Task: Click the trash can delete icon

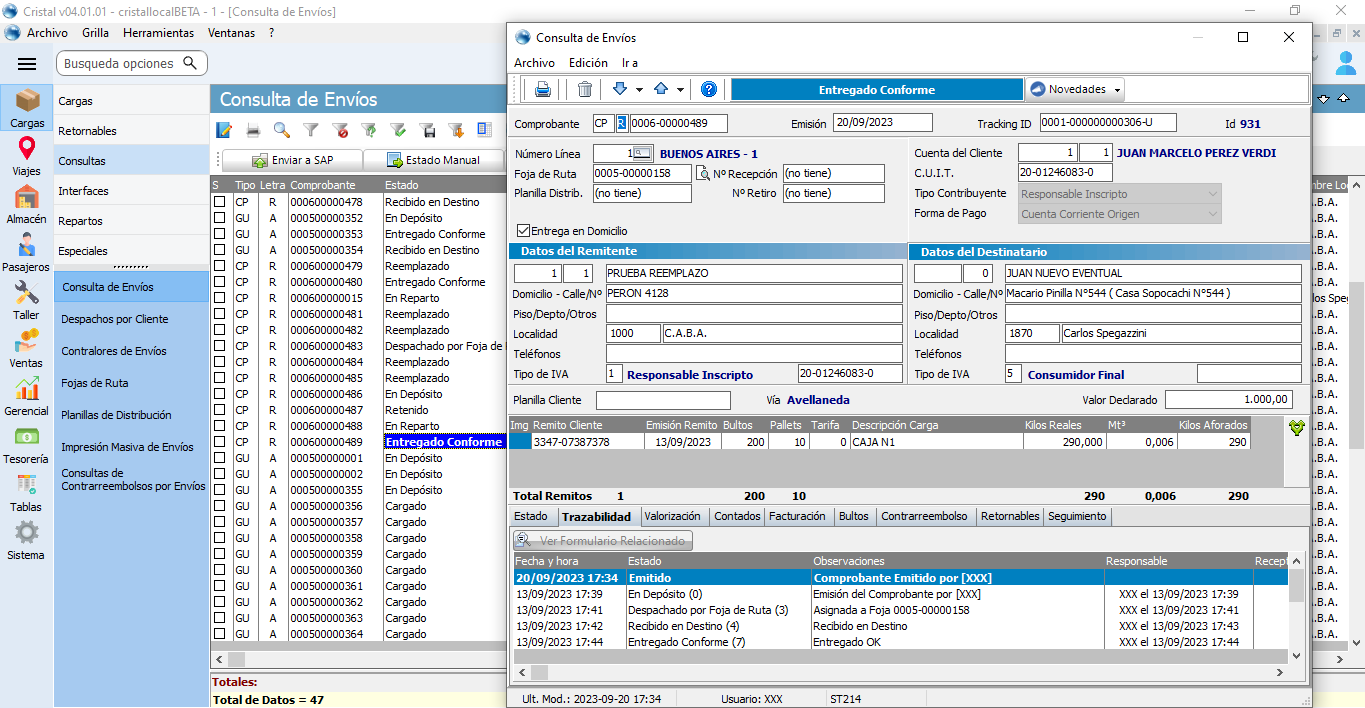Action: pyautogui.click(x=585, y=89)
